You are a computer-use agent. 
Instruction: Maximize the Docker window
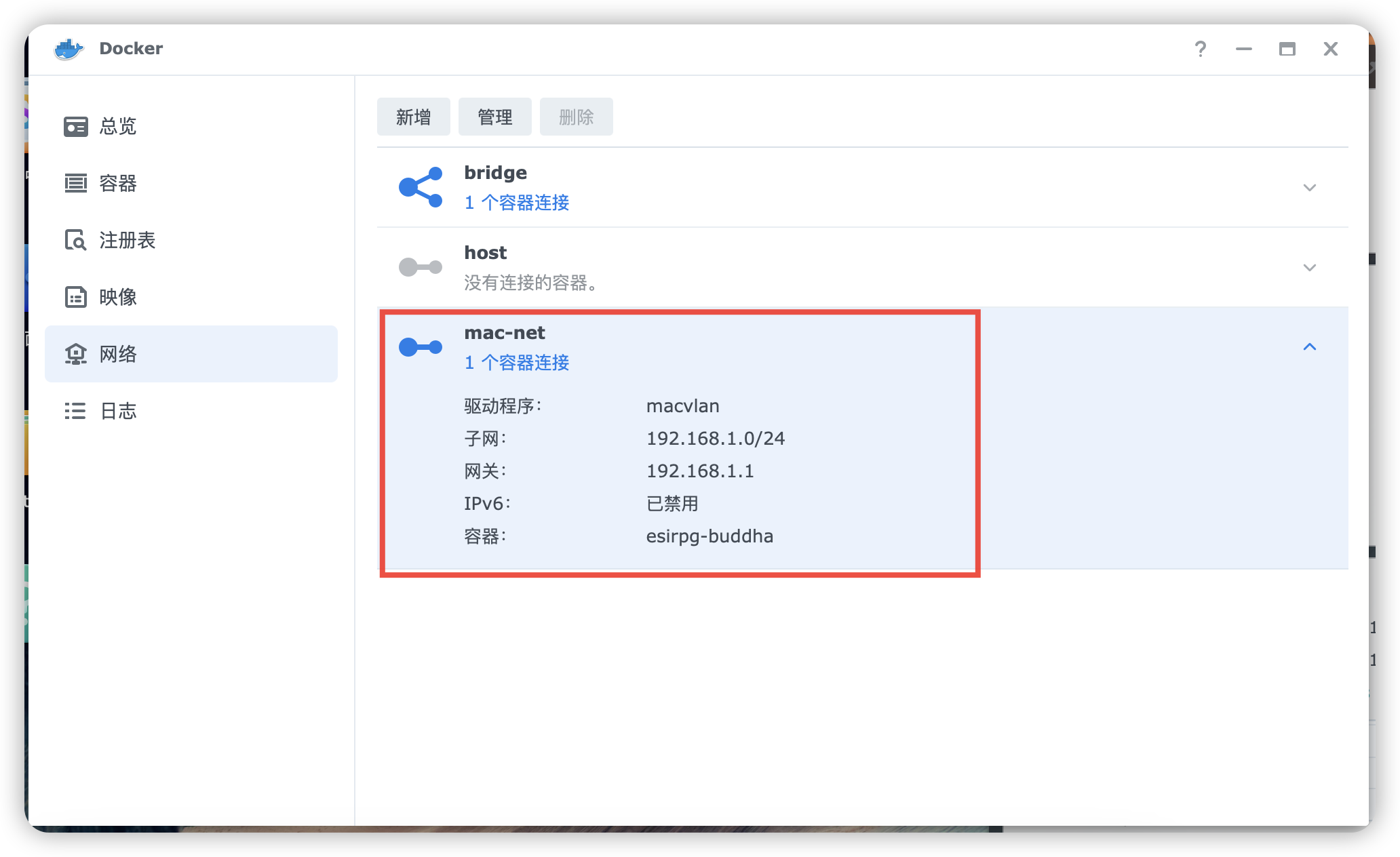[1287, 49]
